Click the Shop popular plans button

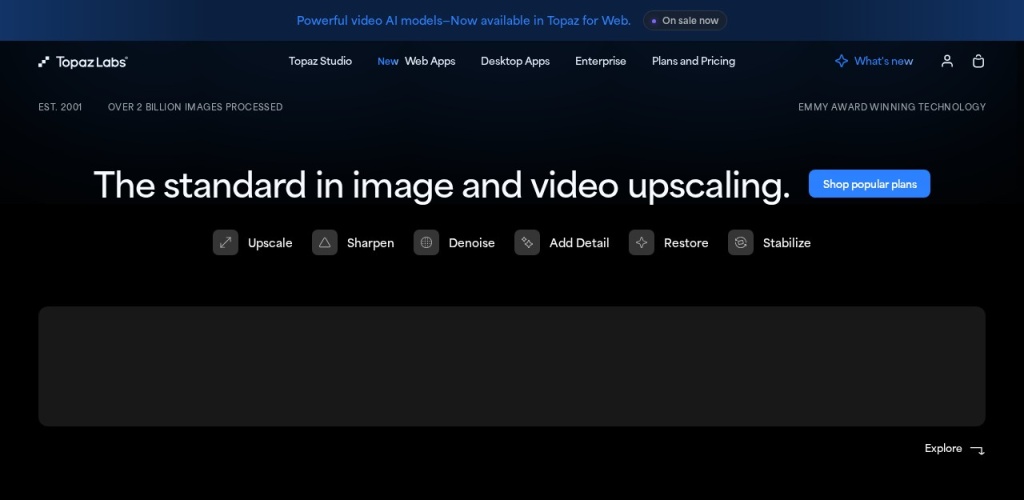[x=869, y=184]
